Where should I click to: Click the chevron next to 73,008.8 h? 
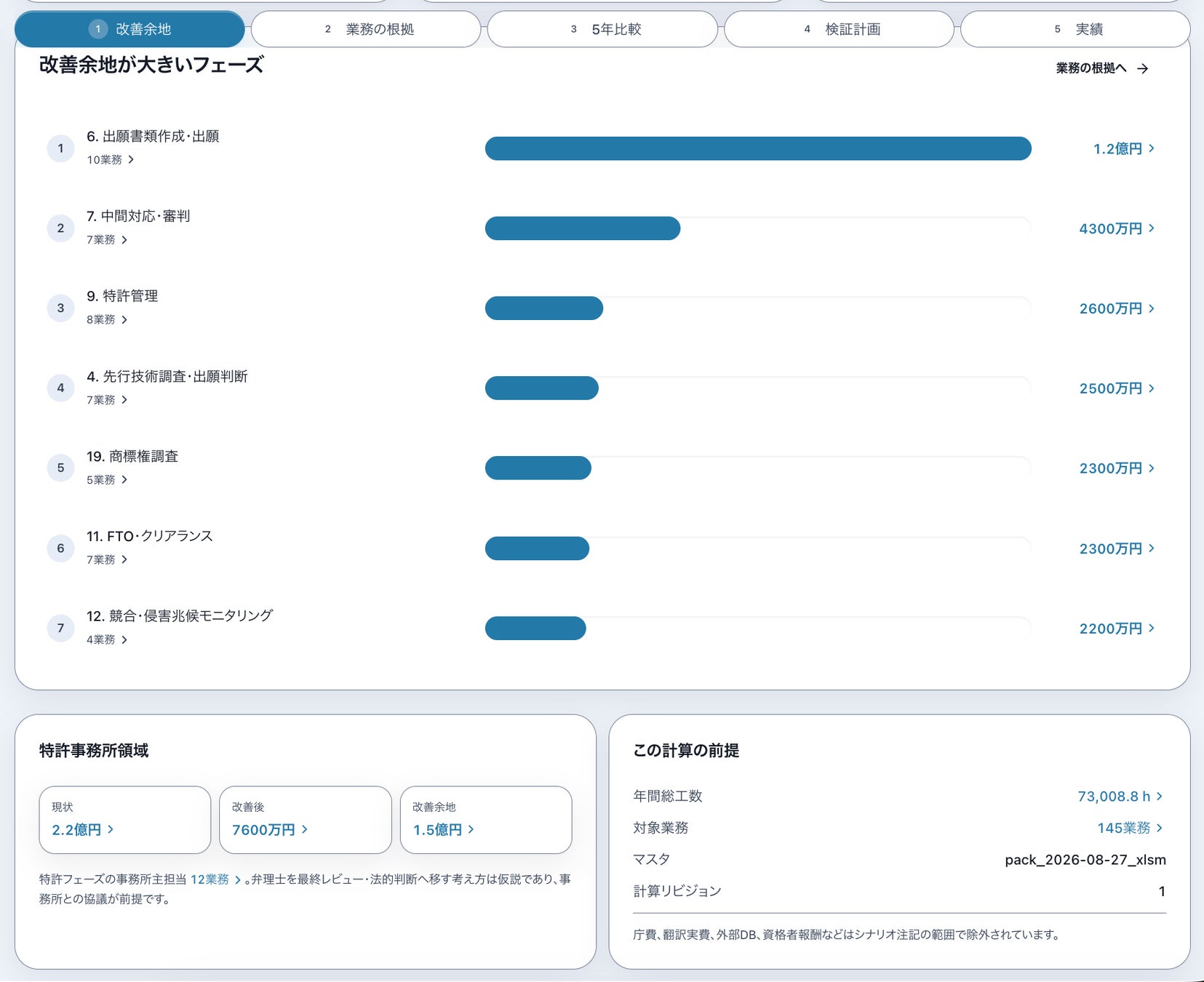tap(1160, 797)
